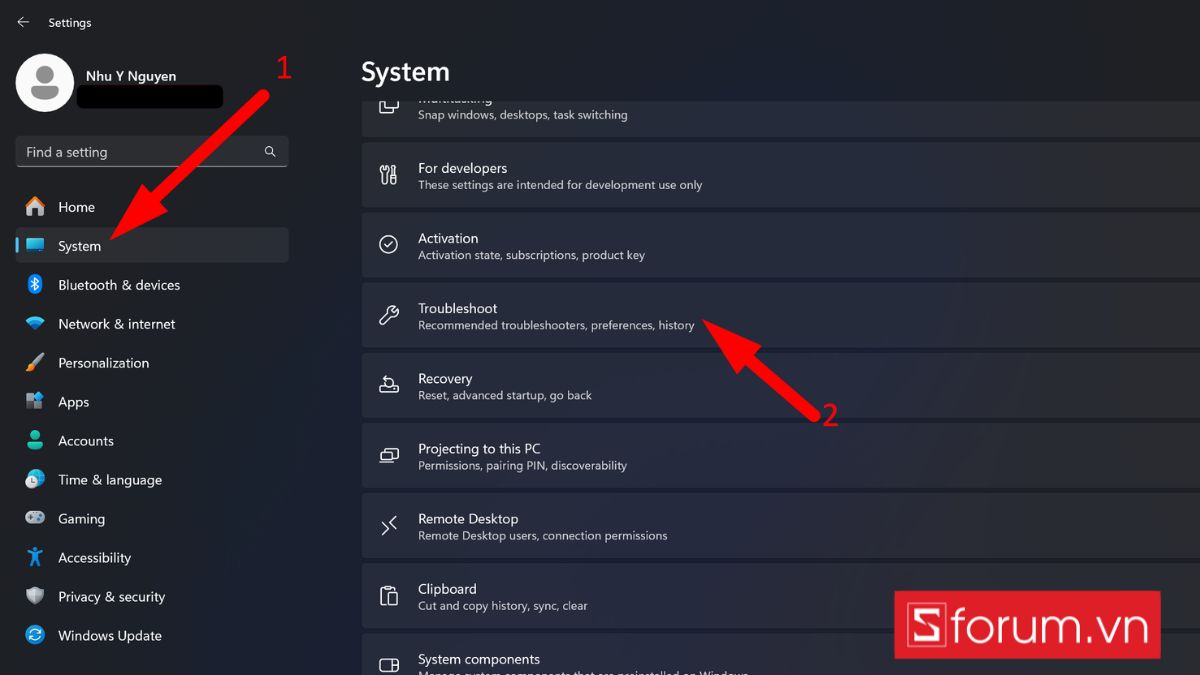Click the user profile avatar picture
This screenshot has height=675, width=1200.
[45, 83]
